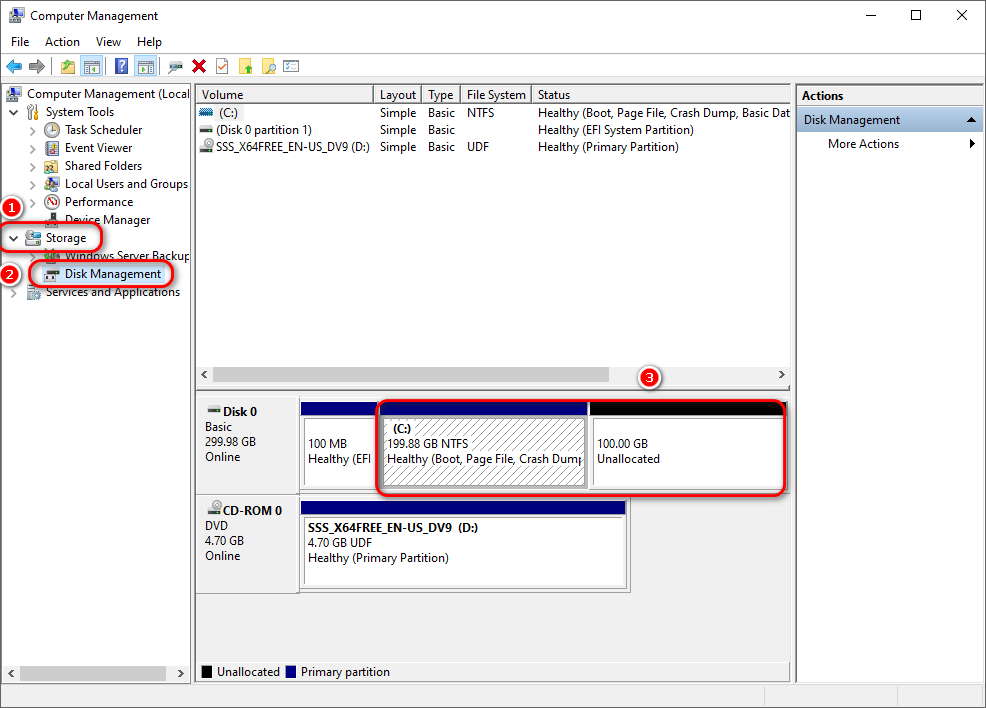Expand the Services and Applications node
986x708 pixels.
pos(14,293)
